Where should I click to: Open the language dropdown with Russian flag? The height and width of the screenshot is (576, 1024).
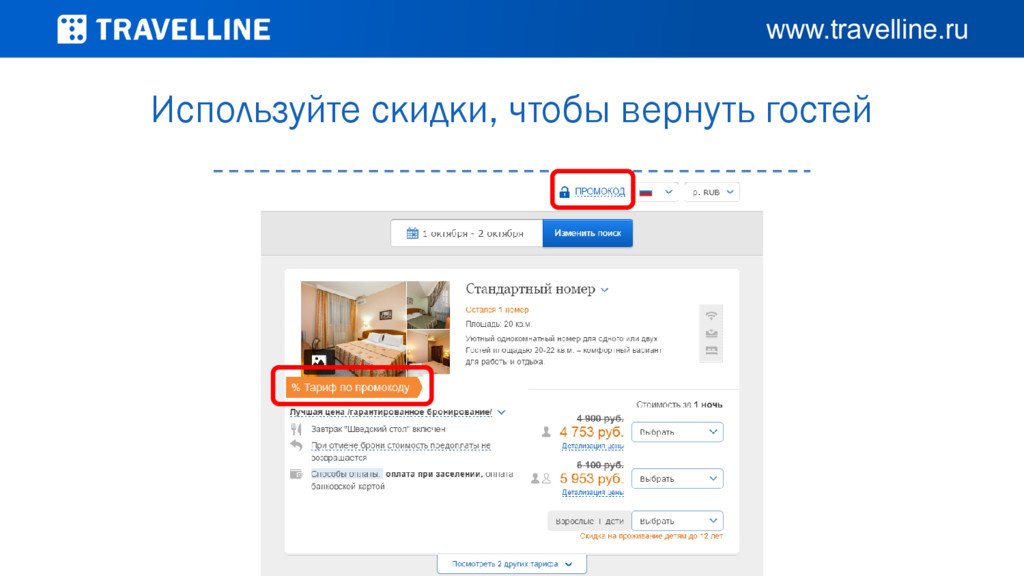pos(656,192)
